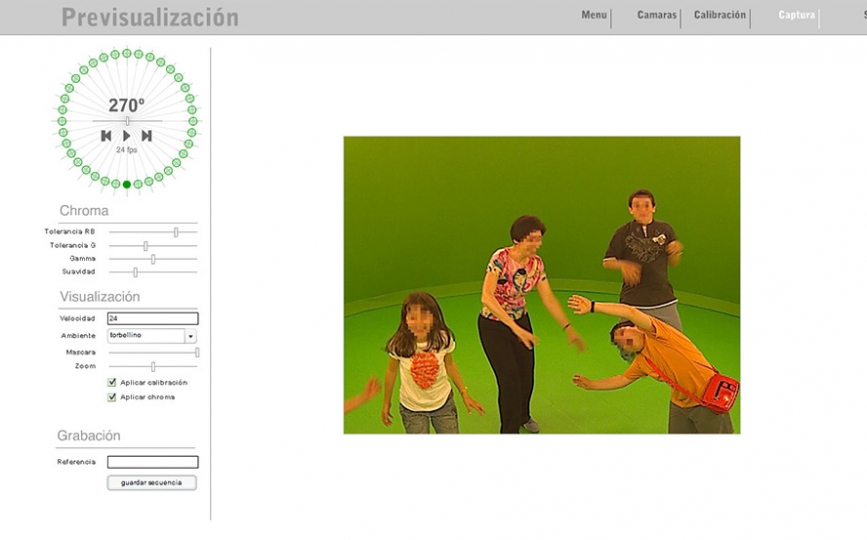
Task: Go to the Calibración section
Action: click(x=719, y=15)
